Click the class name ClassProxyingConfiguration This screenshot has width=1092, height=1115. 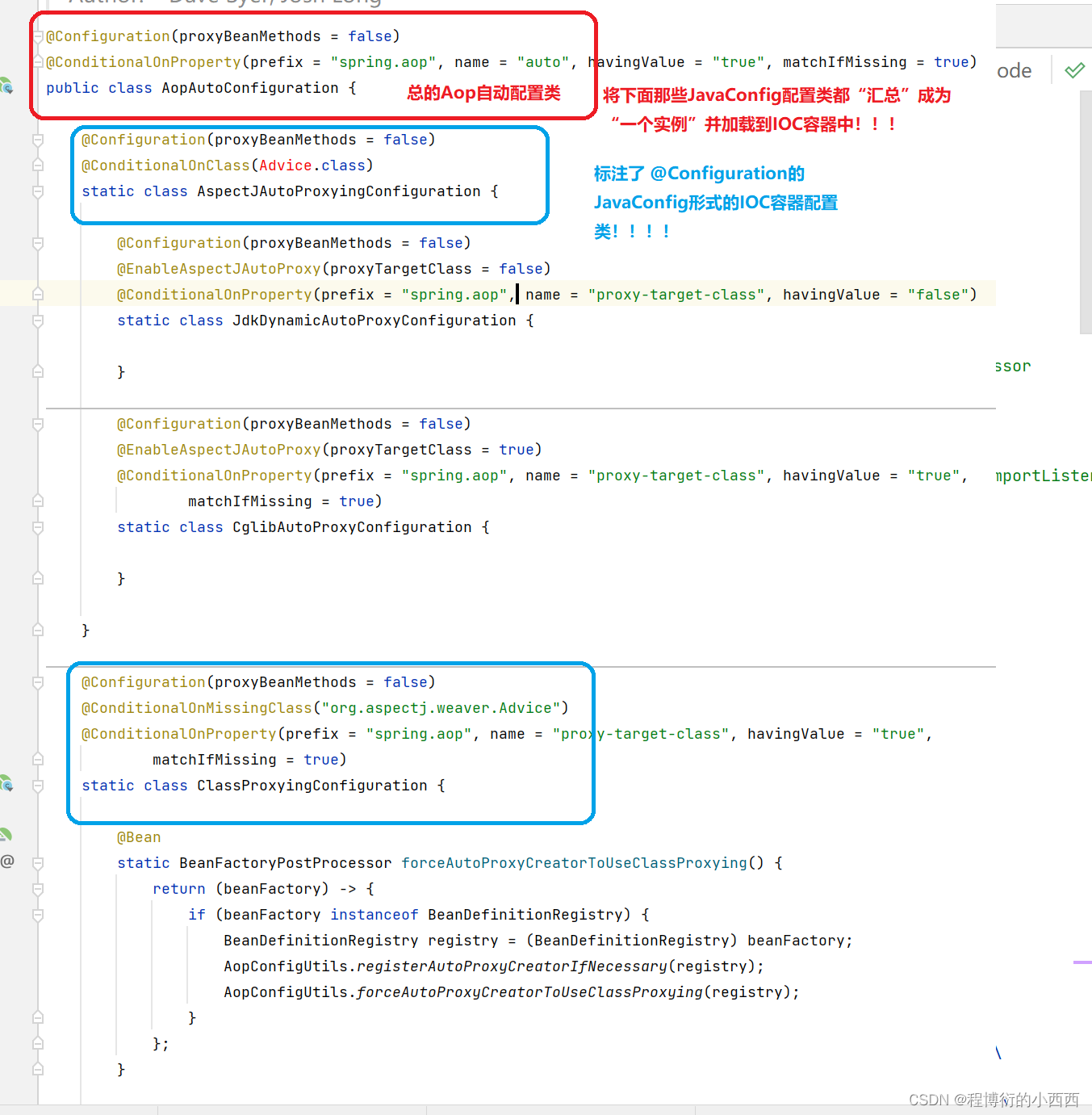tap(312, 786)
